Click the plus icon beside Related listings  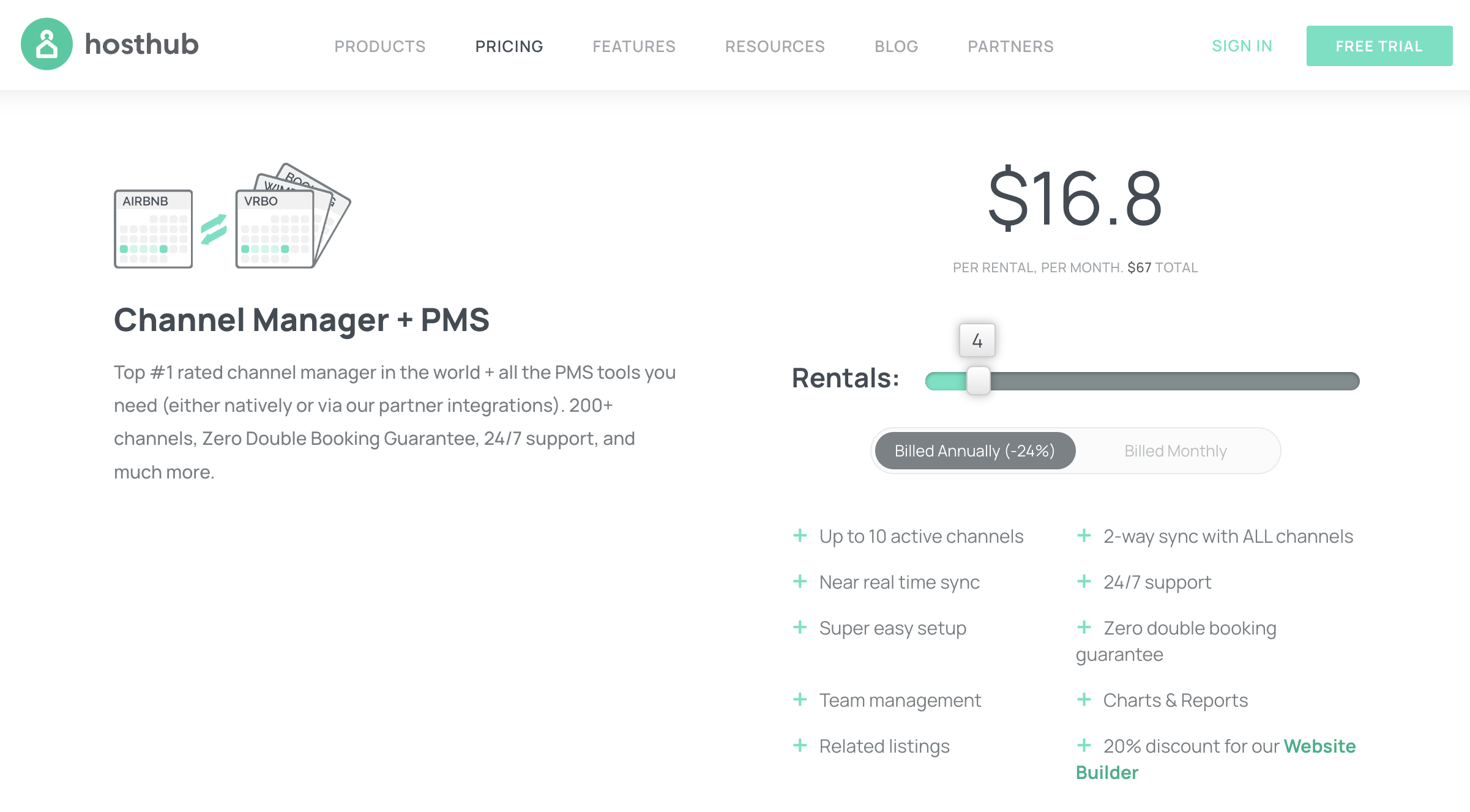coord(800,745)
